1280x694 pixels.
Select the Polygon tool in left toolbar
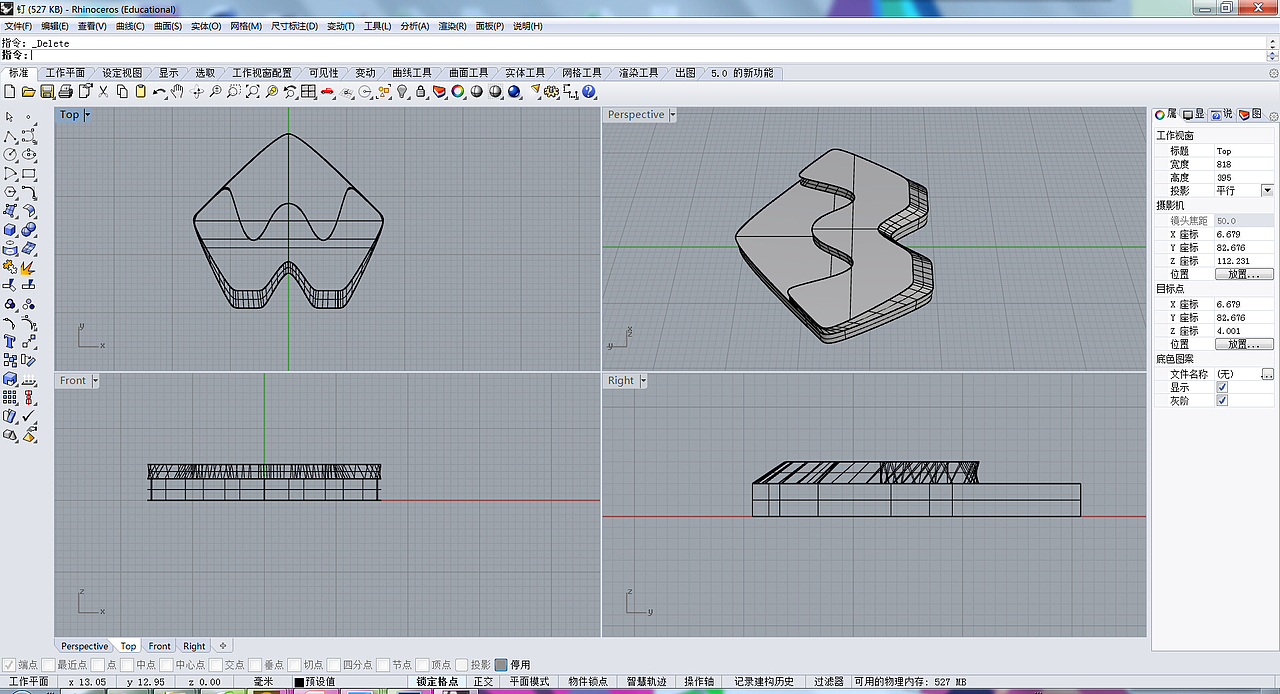pyautogui.click(x=10, y=191)
